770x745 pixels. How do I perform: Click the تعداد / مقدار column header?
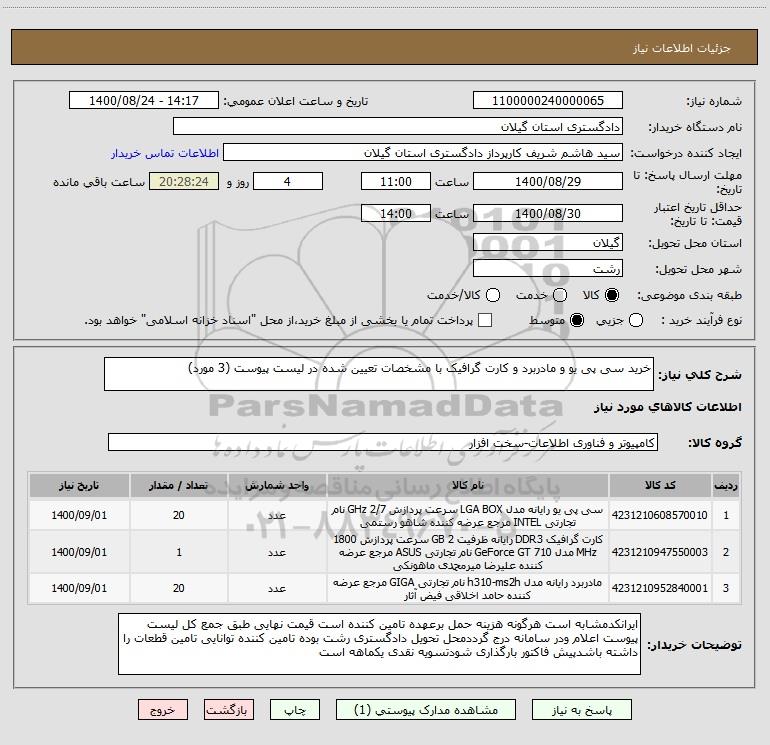coord(178,486)
